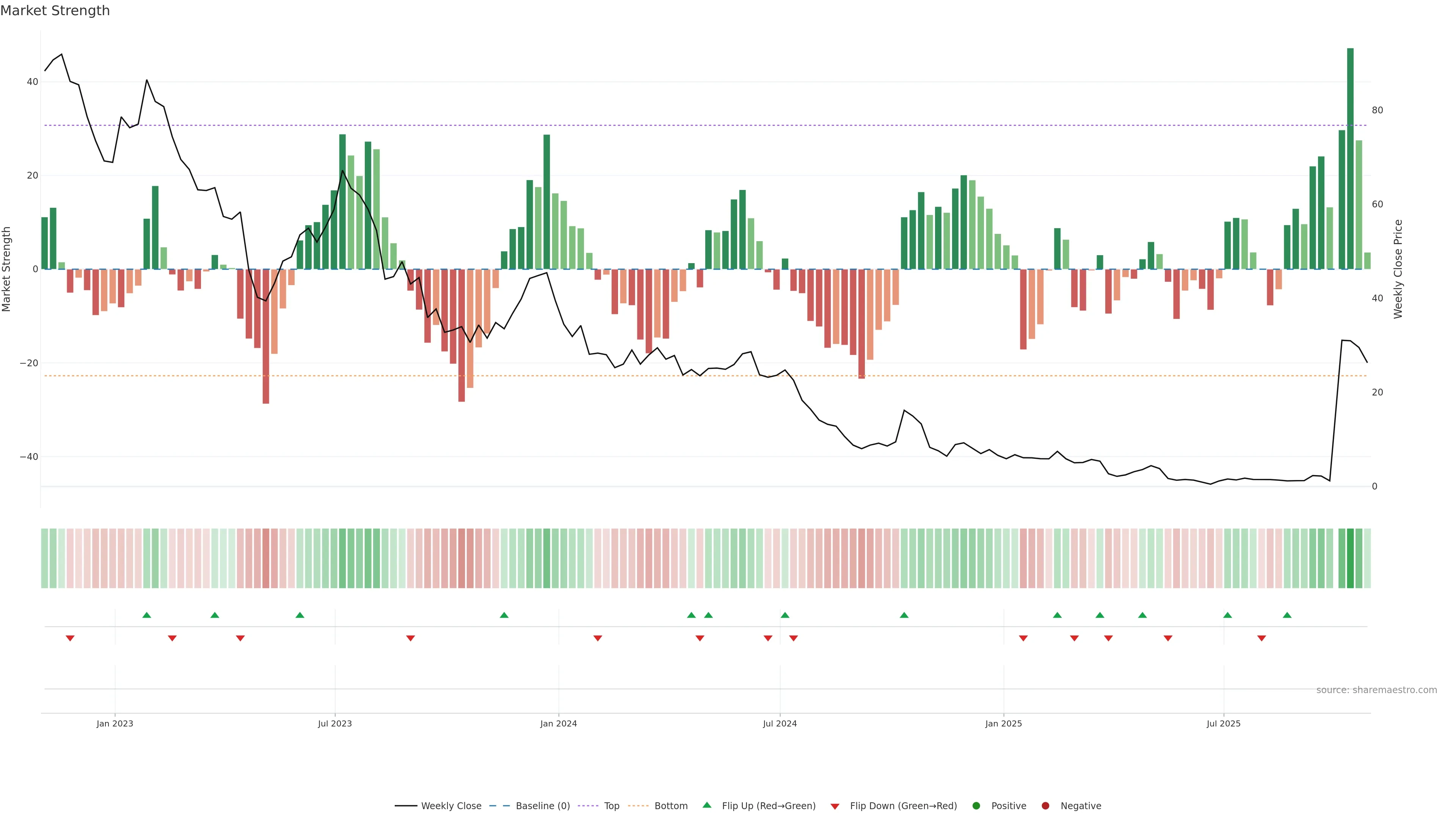Click the green Positive circle legend icon
Viewport: 1456px width, 819px height.
[976, 806]
